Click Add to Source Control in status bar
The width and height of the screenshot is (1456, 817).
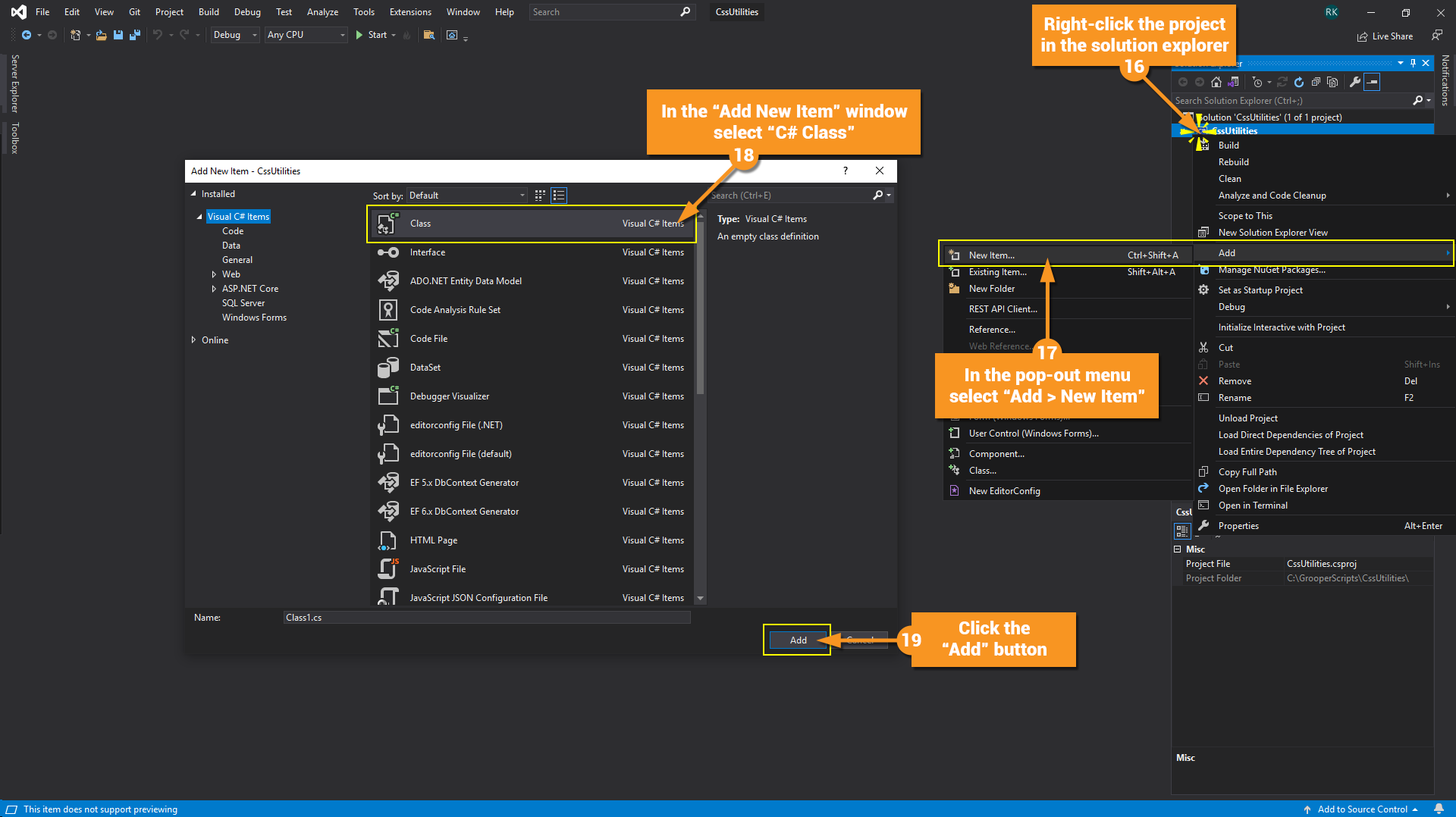coord(1362,809)
